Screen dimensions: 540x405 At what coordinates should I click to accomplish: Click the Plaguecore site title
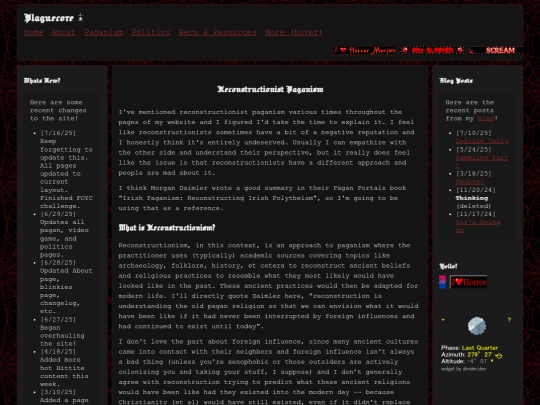pos(49,18)
